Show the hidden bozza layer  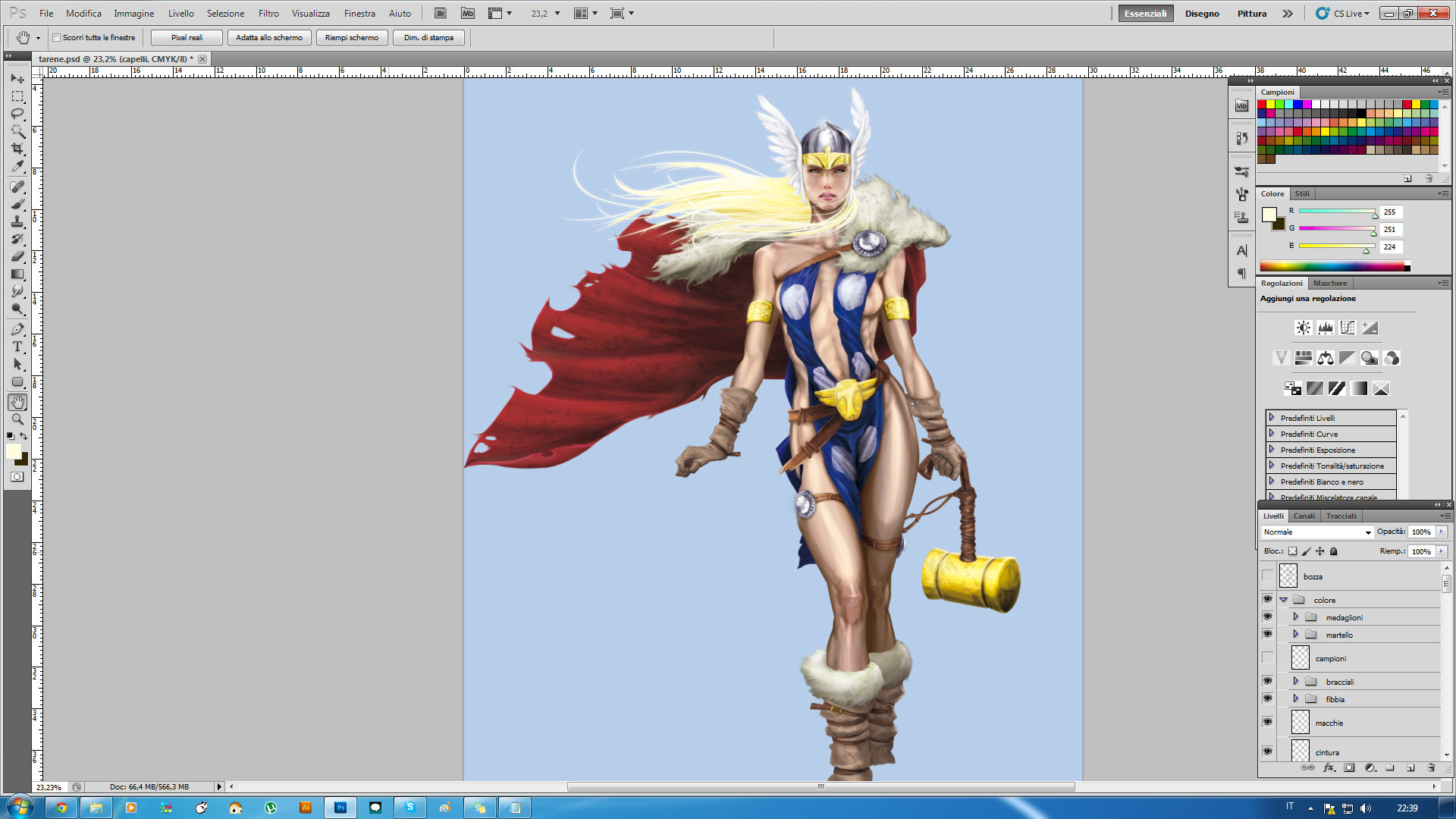click(x=1267, y=576)
